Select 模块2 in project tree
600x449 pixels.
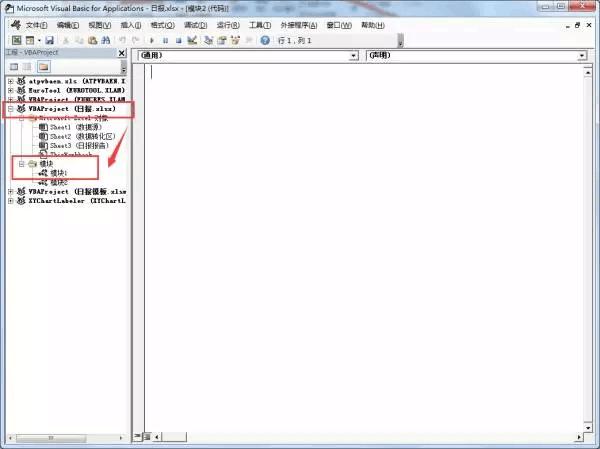pyautogui.click(x=54, y=183)
